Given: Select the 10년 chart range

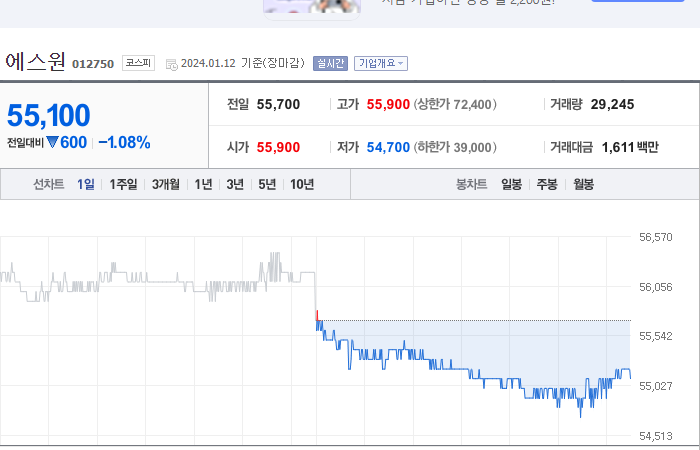Looking at the screenshot, I should pos(302,184).
